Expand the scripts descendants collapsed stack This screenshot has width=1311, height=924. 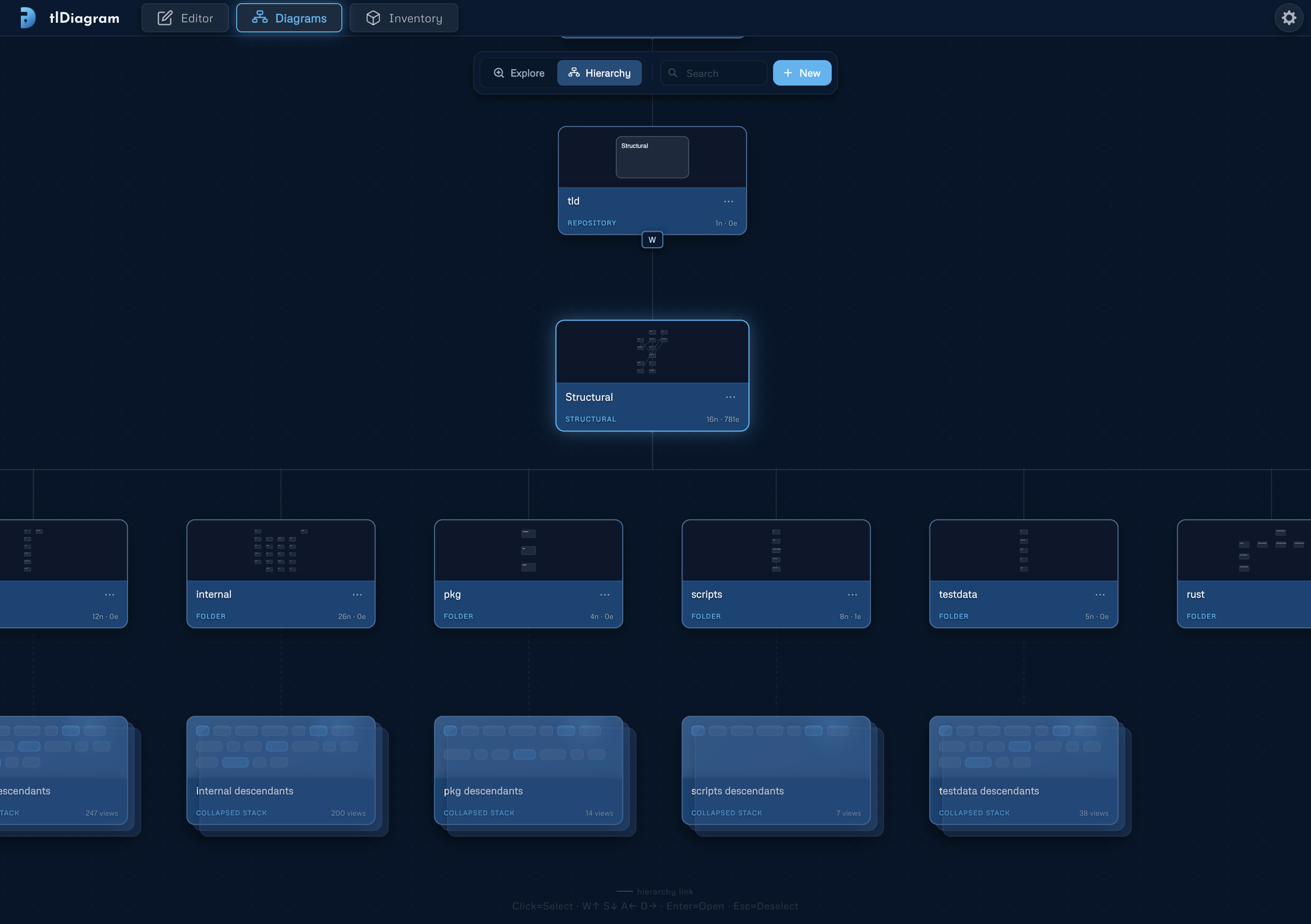(x=776, y=771)
